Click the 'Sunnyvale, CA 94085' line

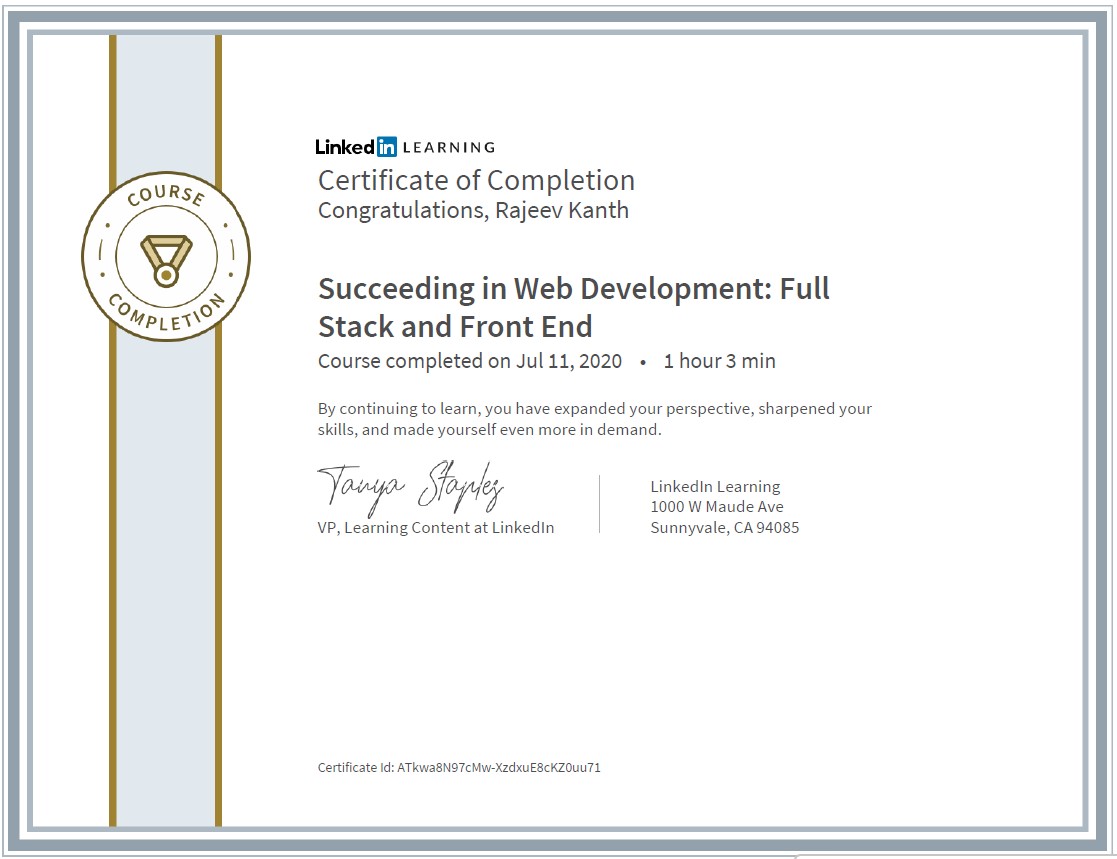[x=724, y=528]
